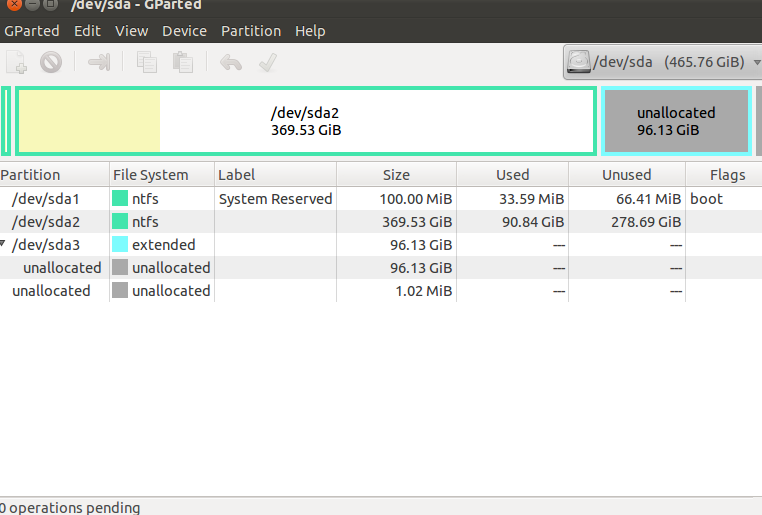The image size is (762, 515).
Task: Sort by the Size column header
Action: tap(397, 174)
